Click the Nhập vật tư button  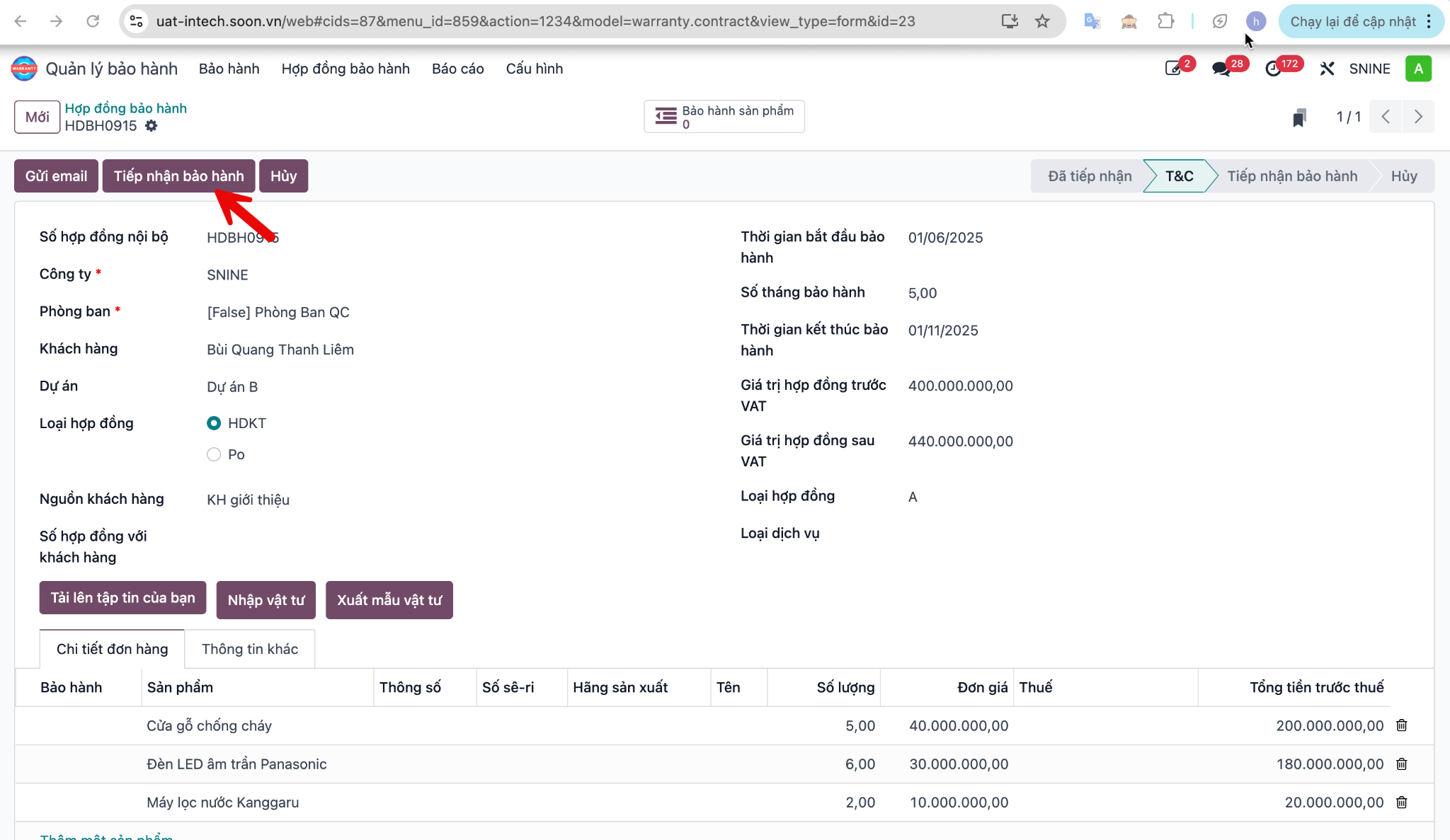coord(266,600)
